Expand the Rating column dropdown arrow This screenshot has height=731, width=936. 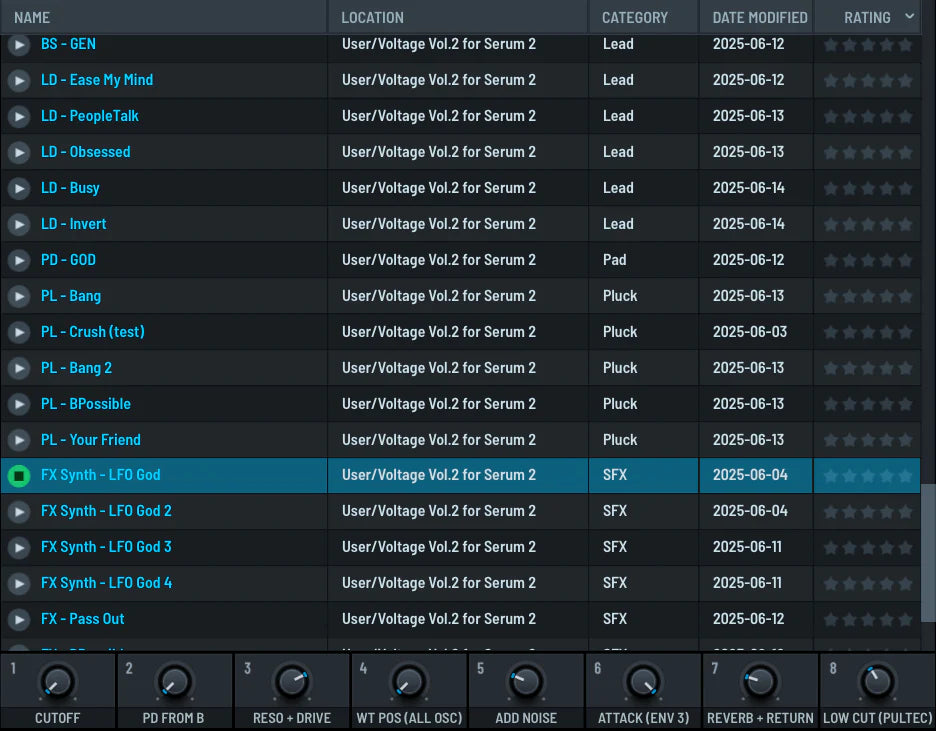click(x=909, y=16)
